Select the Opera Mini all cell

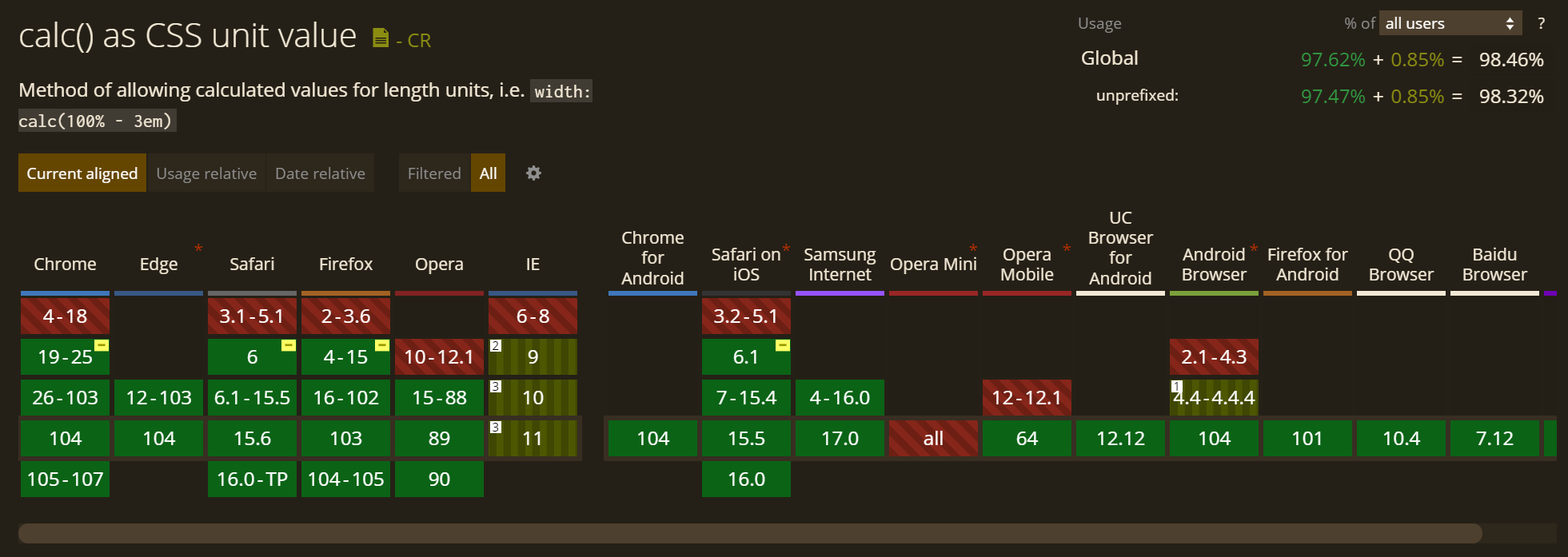click(933, 438)
